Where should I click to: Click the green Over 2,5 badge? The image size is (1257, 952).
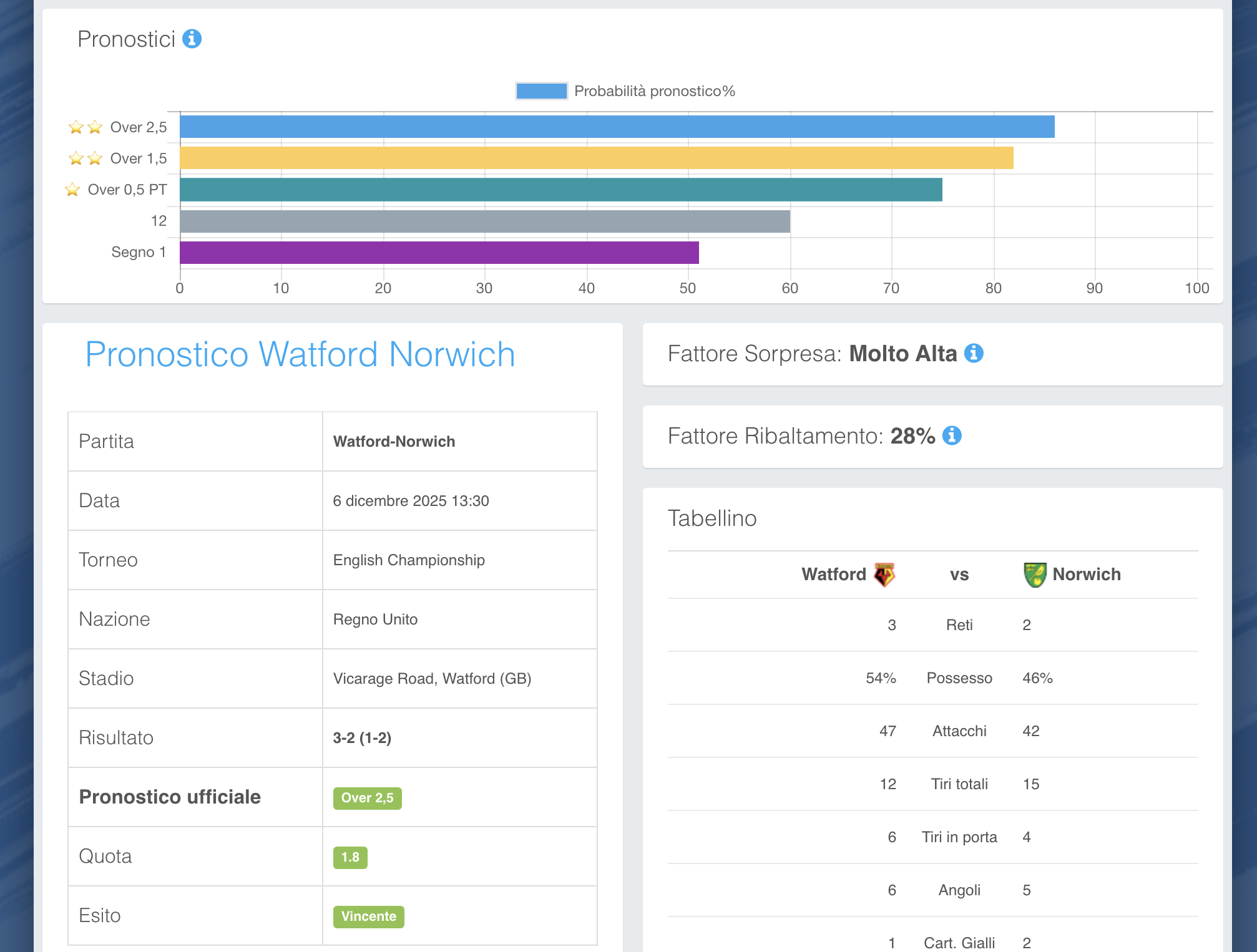tap(367, 798)
